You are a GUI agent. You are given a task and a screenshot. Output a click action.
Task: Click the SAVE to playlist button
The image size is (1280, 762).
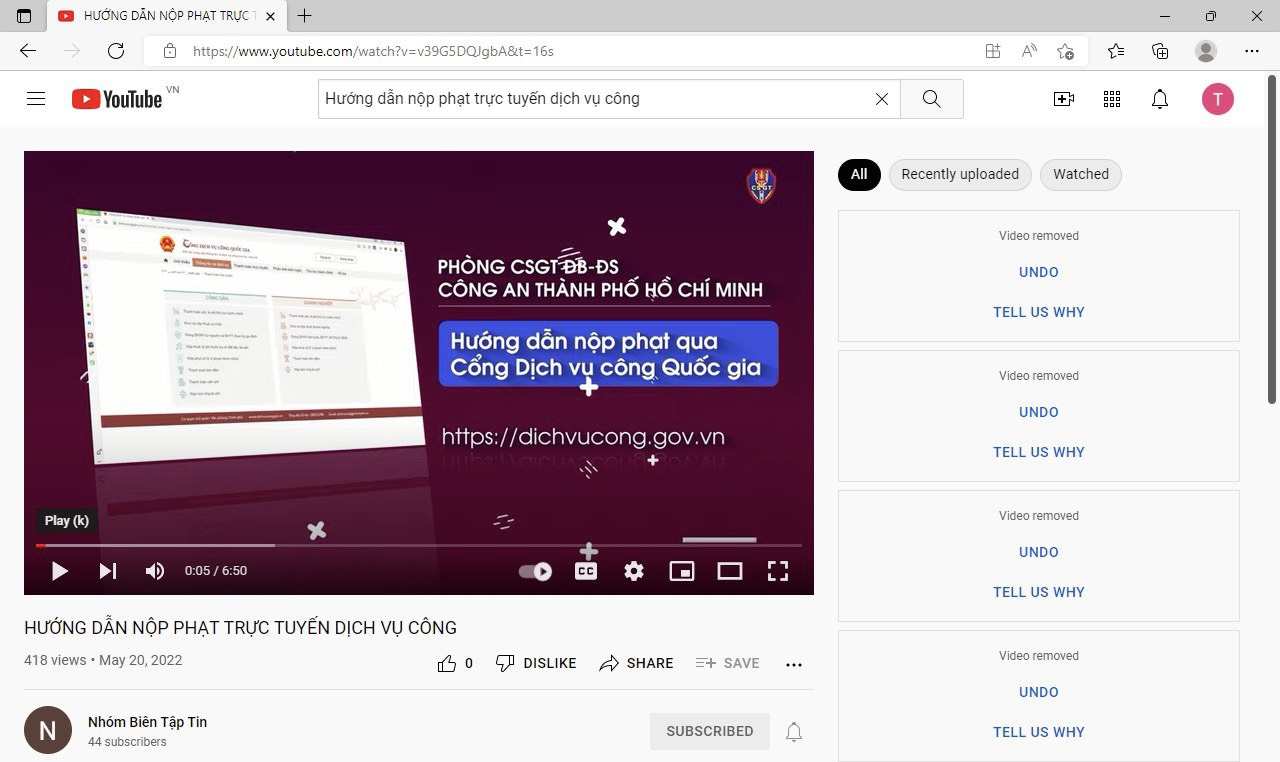pyautogui.click(x=727, y=663)
